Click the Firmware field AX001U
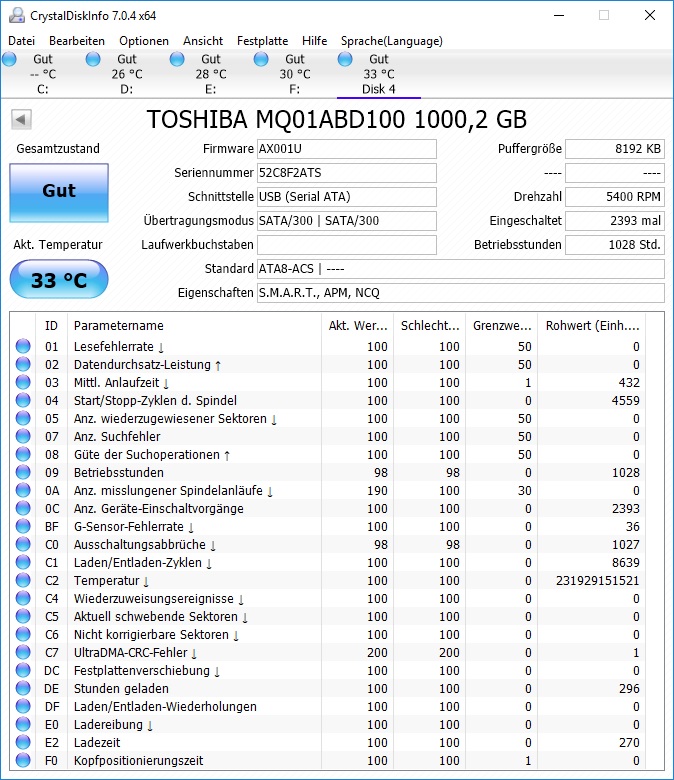 (x=347, y=149)
